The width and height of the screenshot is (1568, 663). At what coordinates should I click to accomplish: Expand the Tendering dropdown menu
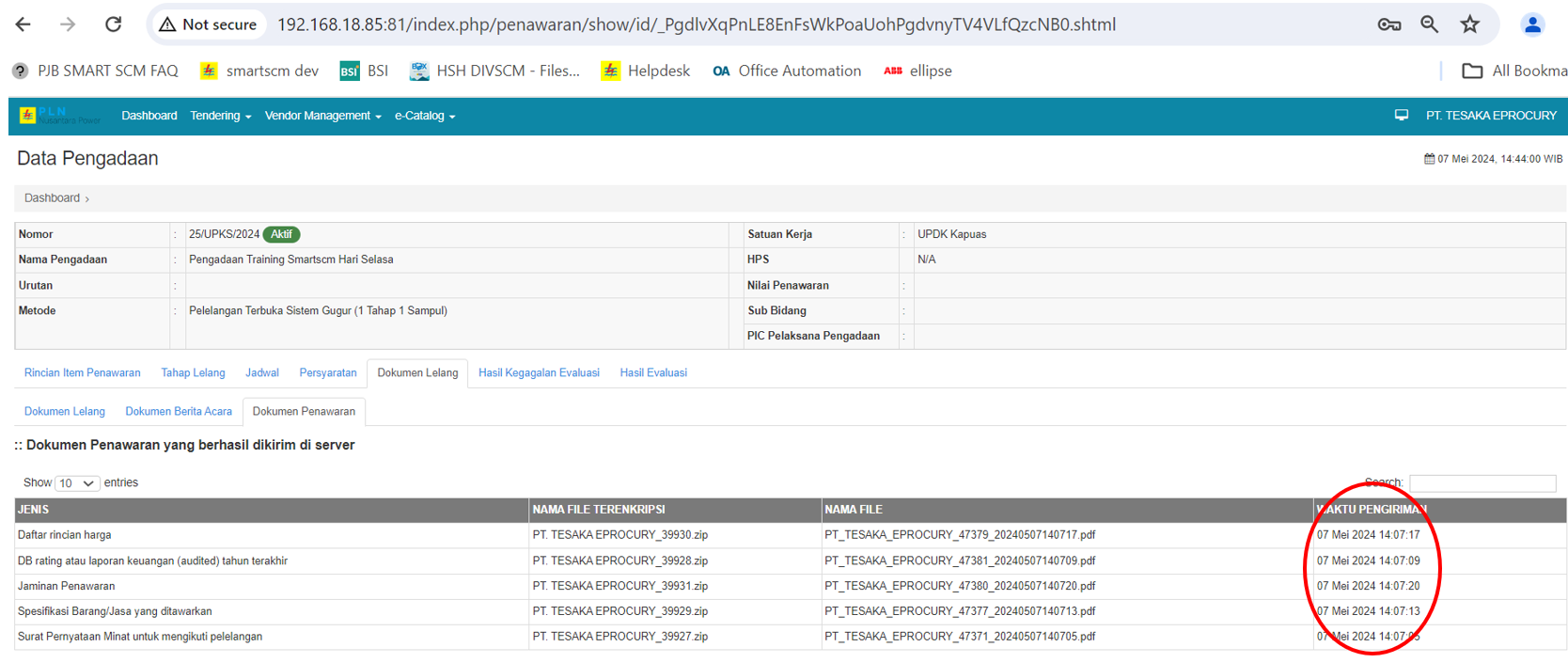(x=220, y=116)
